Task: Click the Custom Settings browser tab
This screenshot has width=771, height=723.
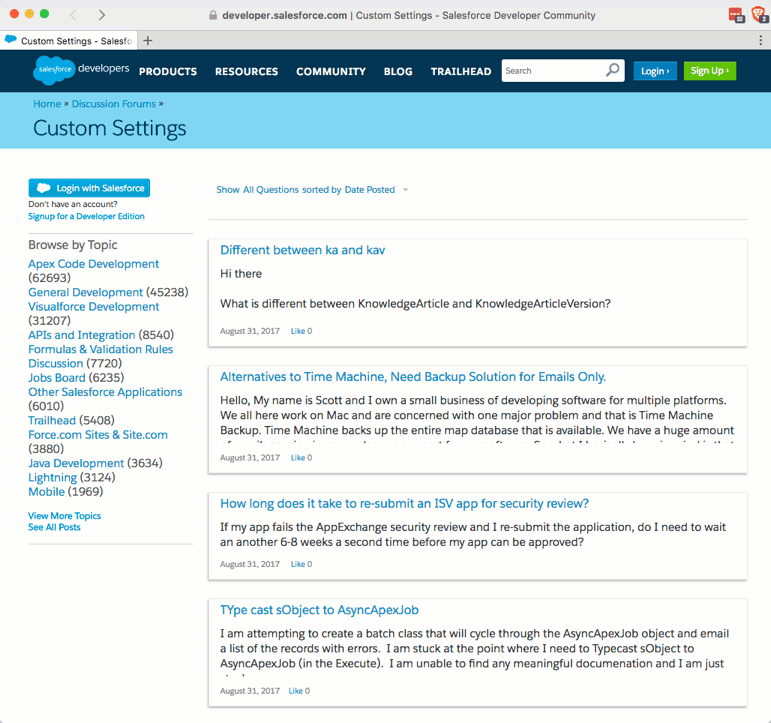Action: (x=69, y=40)
